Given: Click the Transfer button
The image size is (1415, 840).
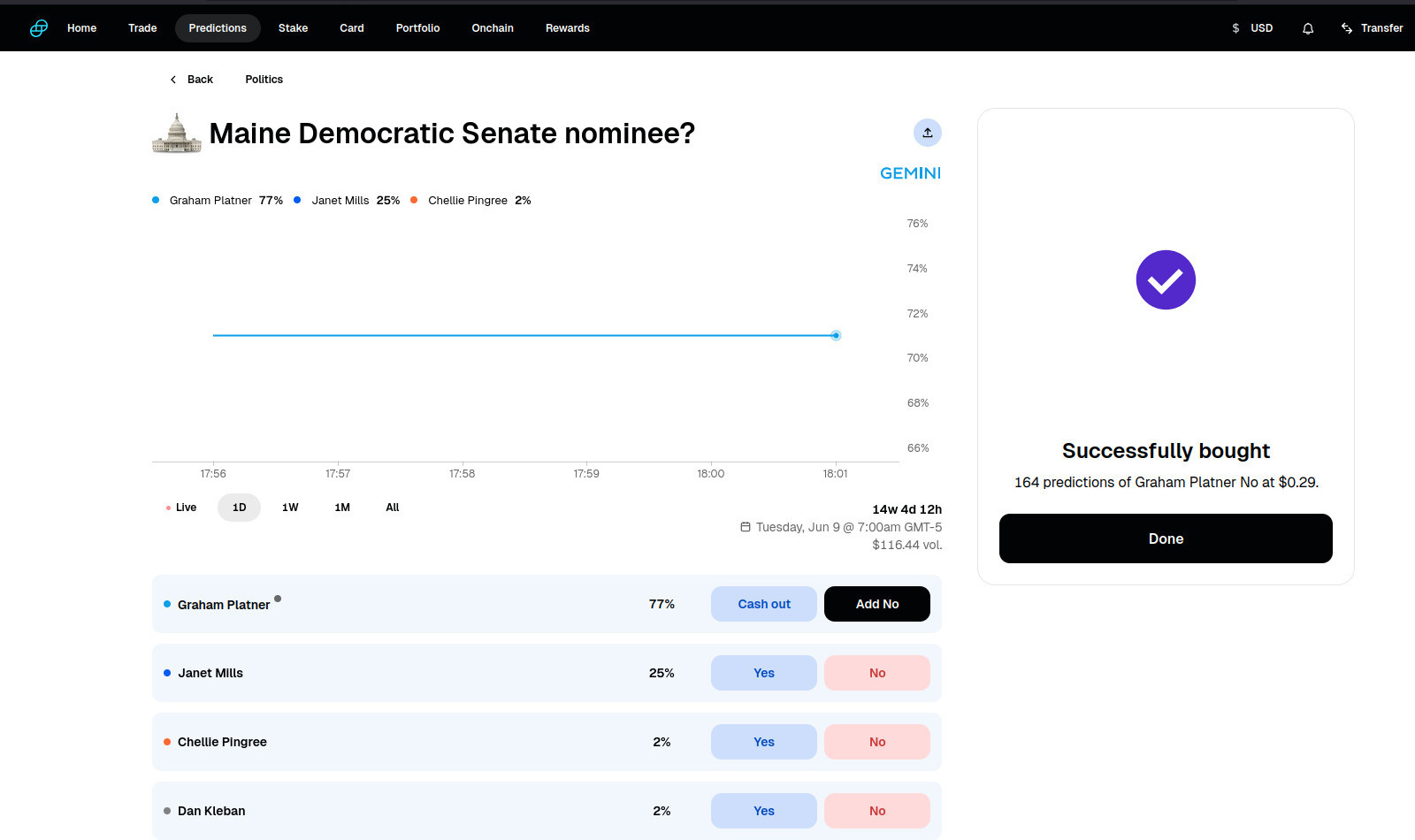Looking at the screenshot, I should pos(1373,28).
